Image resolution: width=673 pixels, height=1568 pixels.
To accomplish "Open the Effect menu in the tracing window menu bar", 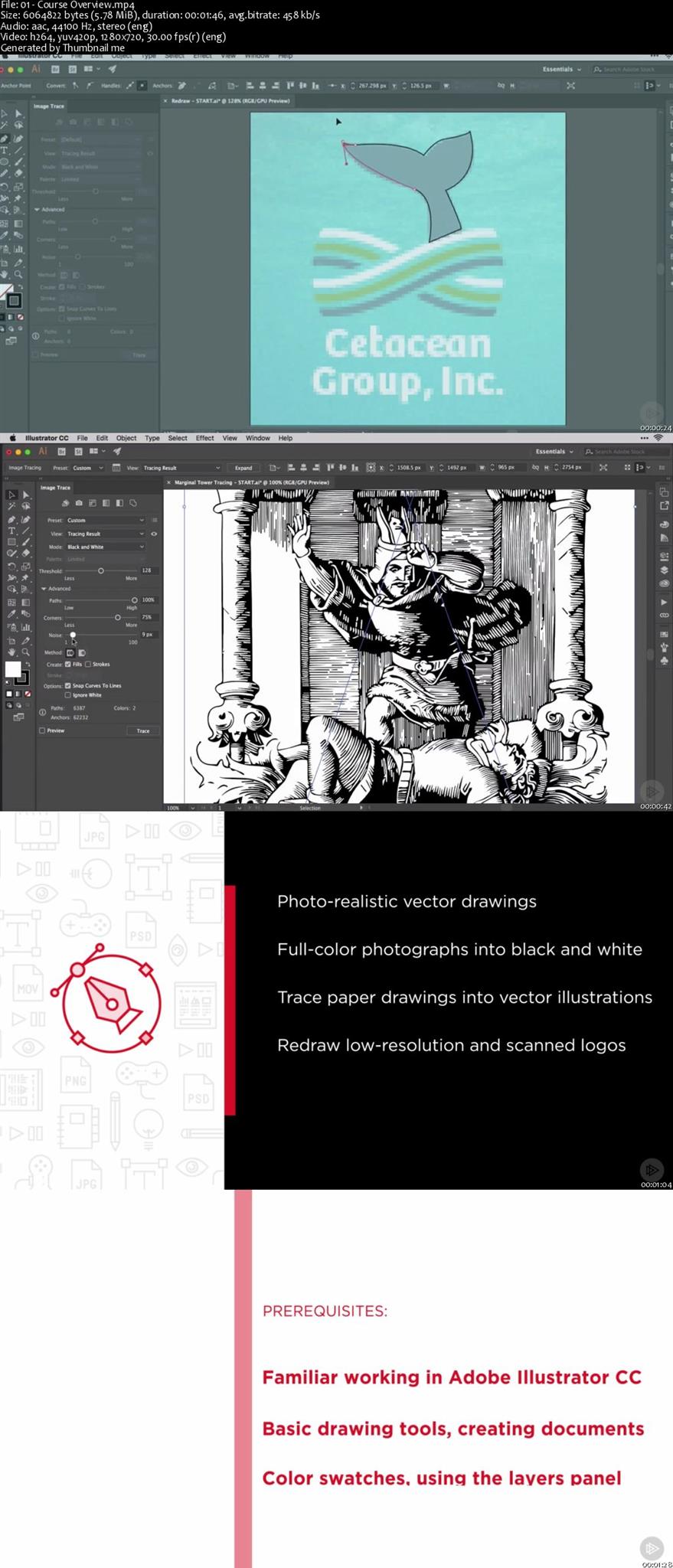I will point(204,438).
